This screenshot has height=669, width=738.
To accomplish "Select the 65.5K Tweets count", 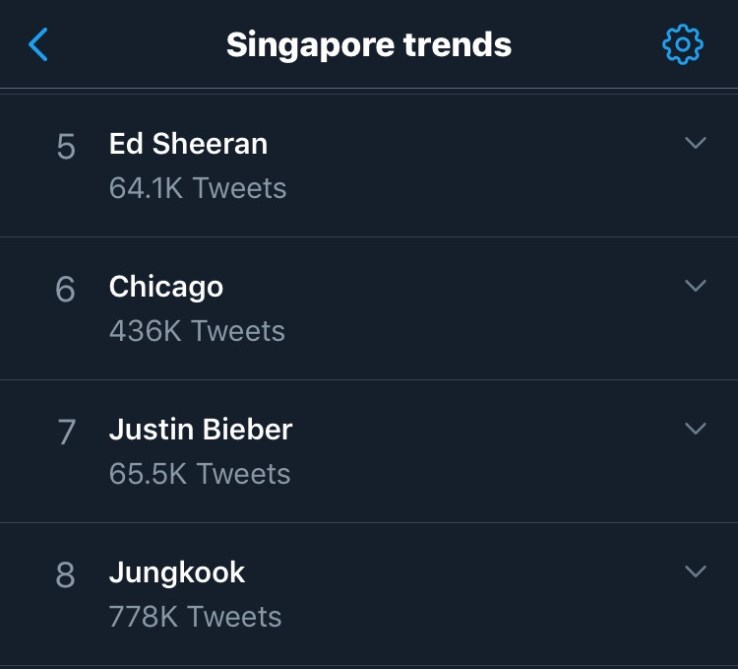I will coord(200,474).
